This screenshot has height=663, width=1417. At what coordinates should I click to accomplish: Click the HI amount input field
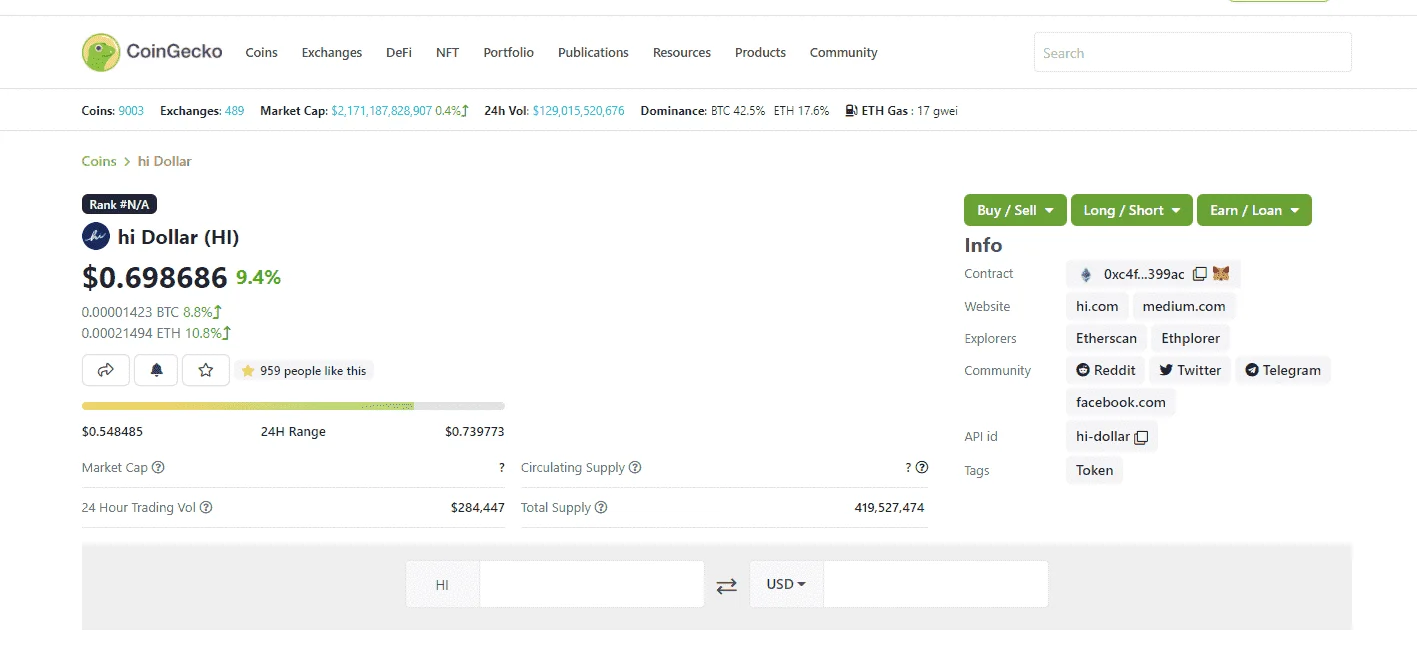tap(592, 584)
